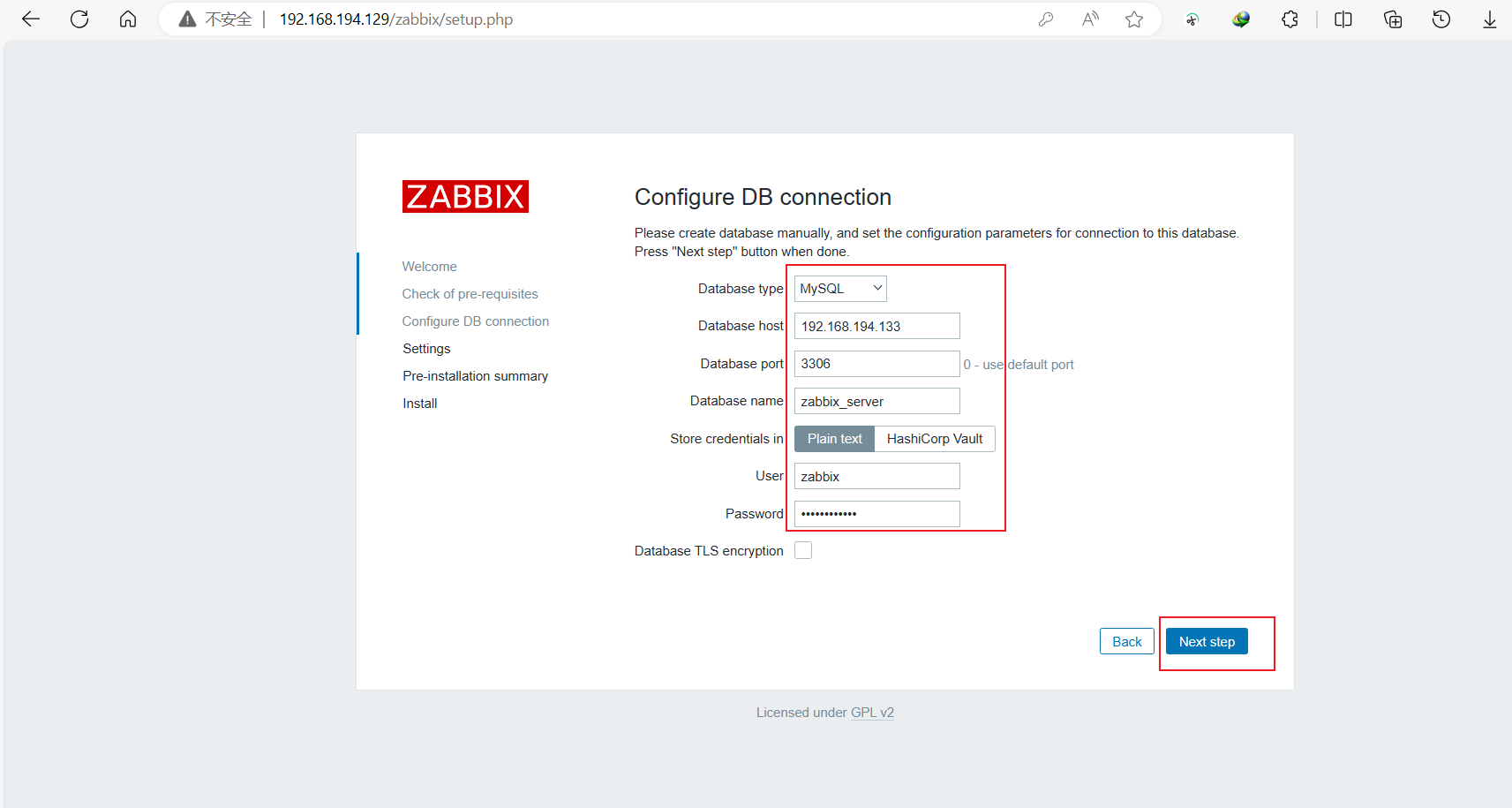
Task: Enable Database TLS encryption checkbox
Action: click(803, 550)
